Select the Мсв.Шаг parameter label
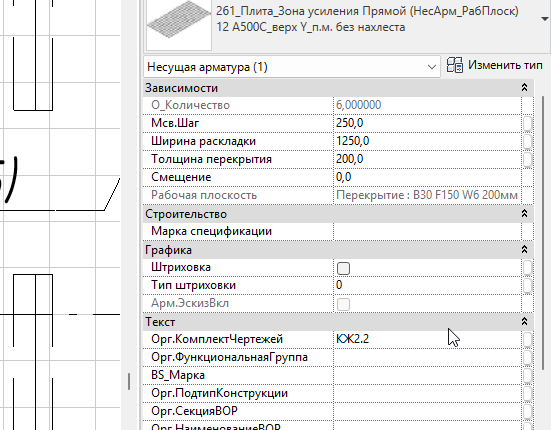 click(175, 123)
